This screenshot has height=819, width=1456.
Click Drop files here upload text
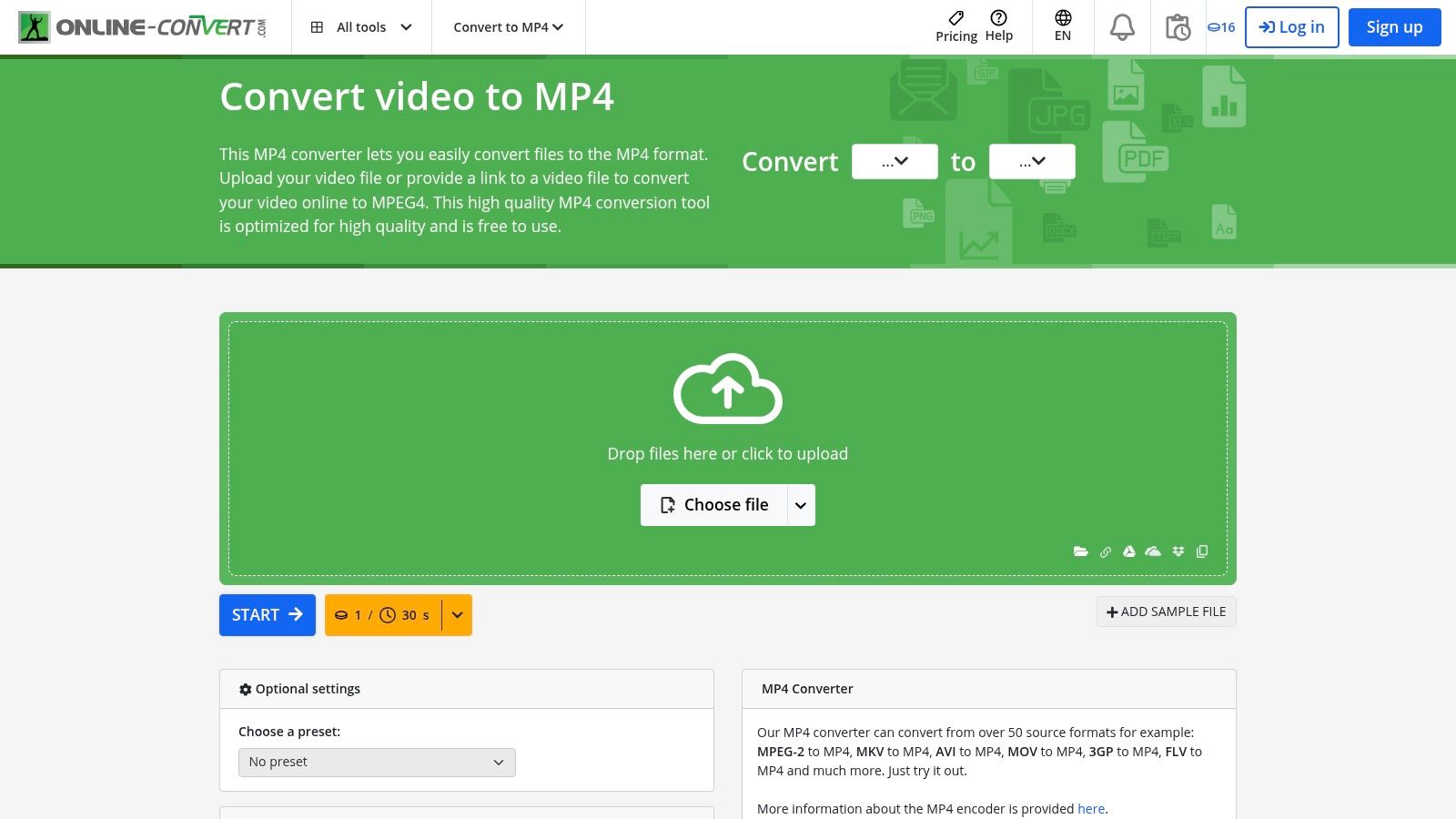728,454
